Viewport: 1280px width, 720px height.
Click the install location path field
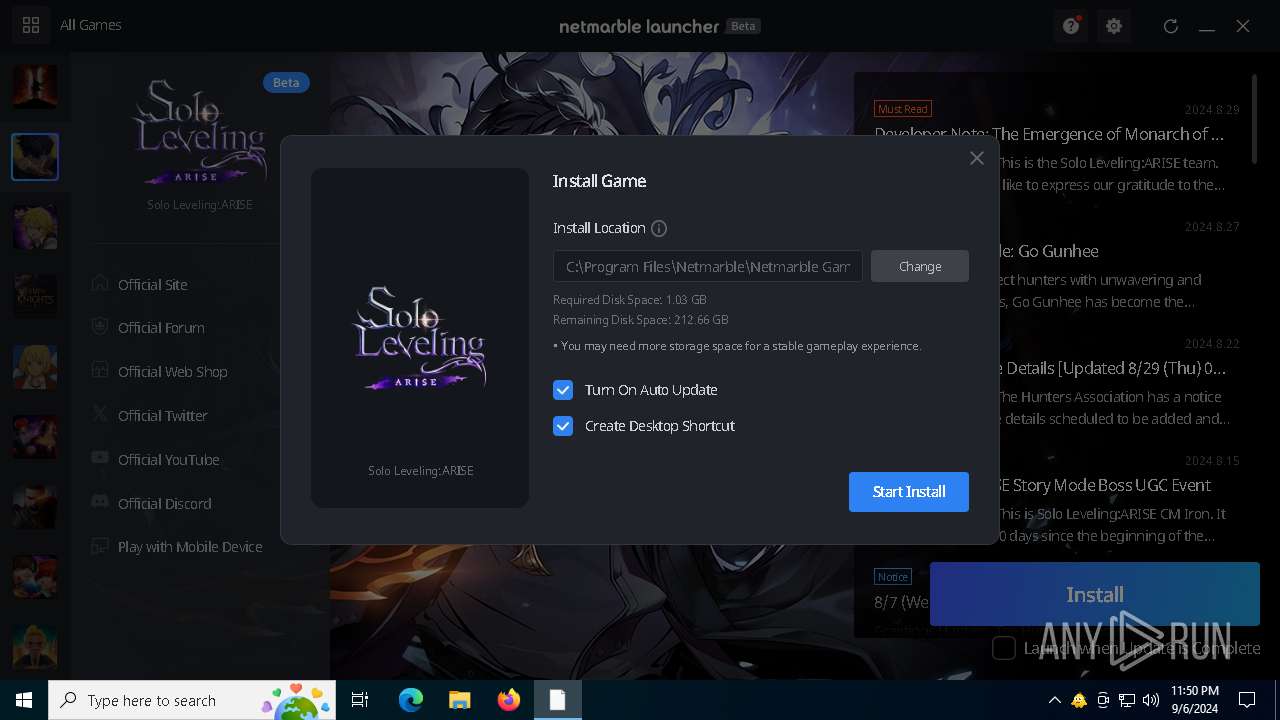(708, 266)
